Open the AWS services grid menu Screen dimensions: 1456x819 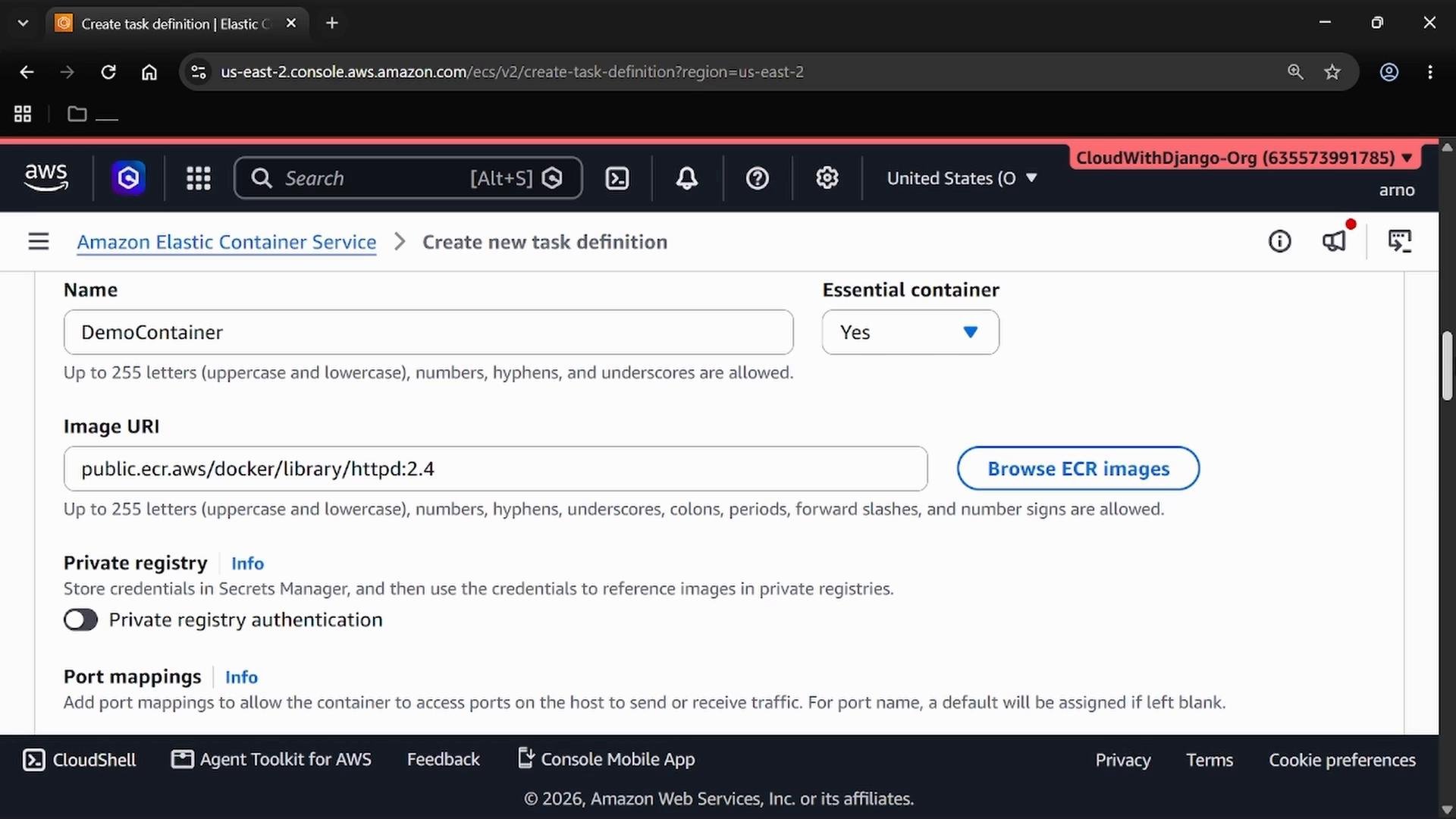point(199,178)
